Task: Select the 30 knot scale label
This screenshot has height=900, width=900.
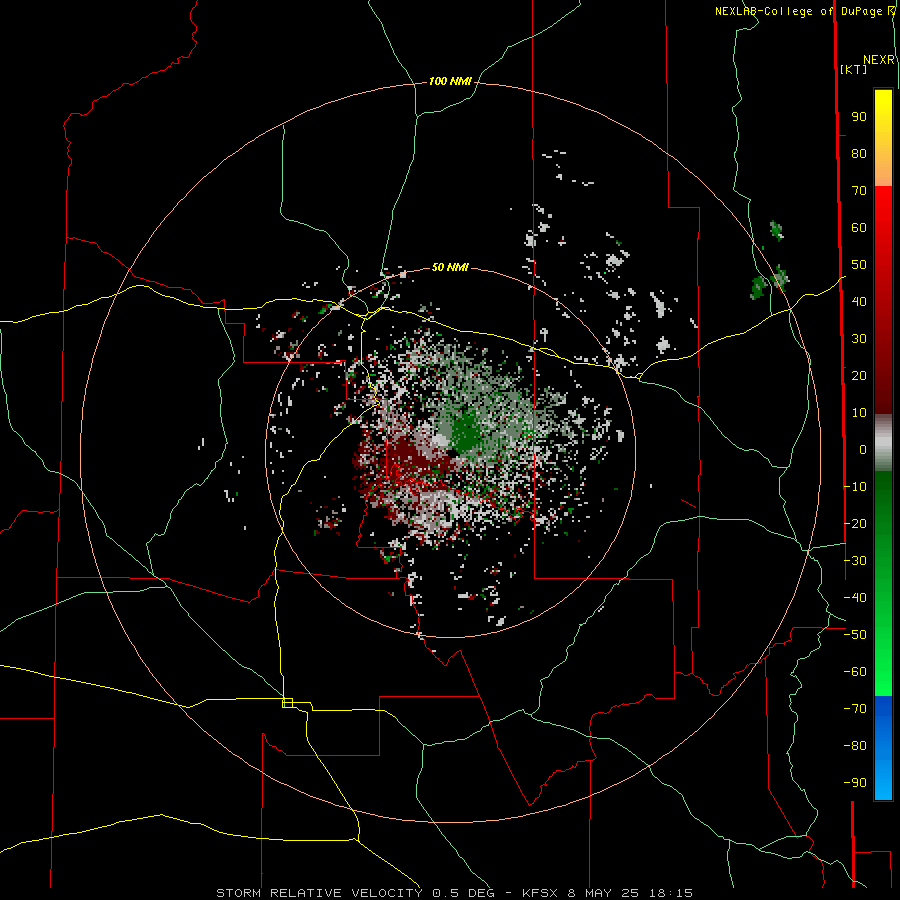Action: tap(859, 339)
